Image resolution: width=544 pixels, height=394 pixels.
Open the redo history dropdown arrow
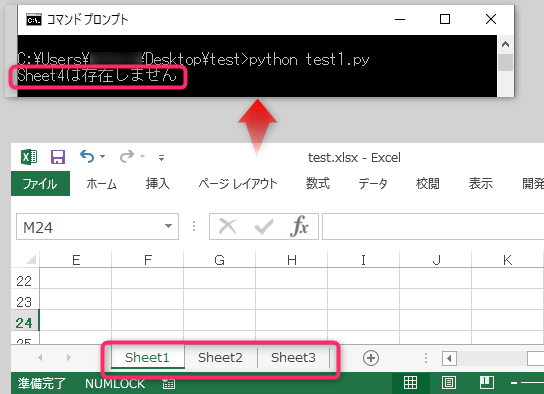(x=142, y=157)
